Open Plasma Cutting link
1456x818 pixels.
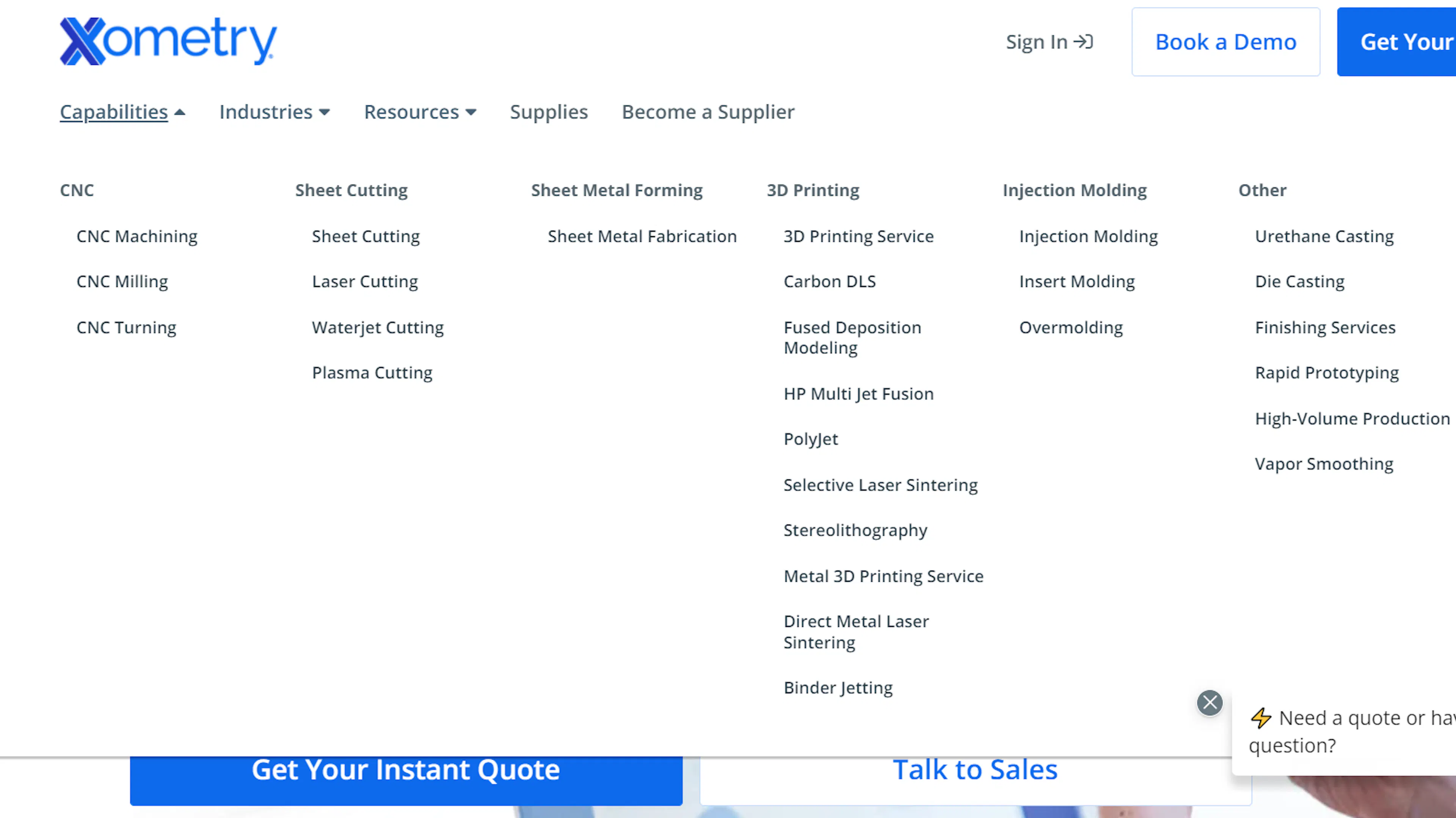(372, 372)
